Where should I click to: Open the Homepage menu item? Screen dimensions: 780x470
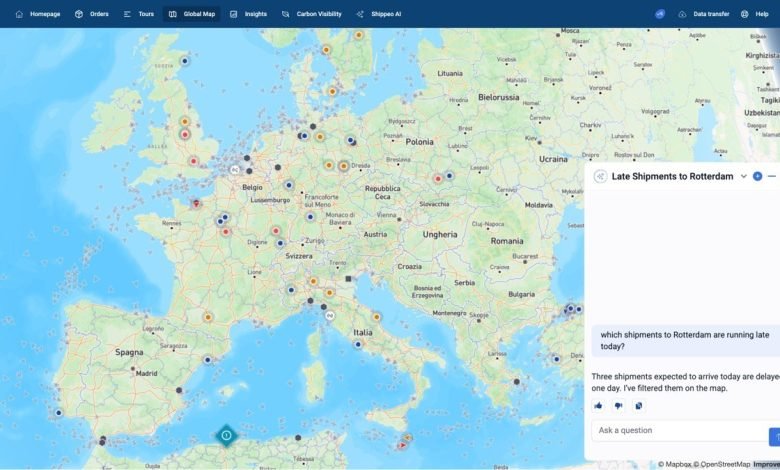tap(37, 14)
